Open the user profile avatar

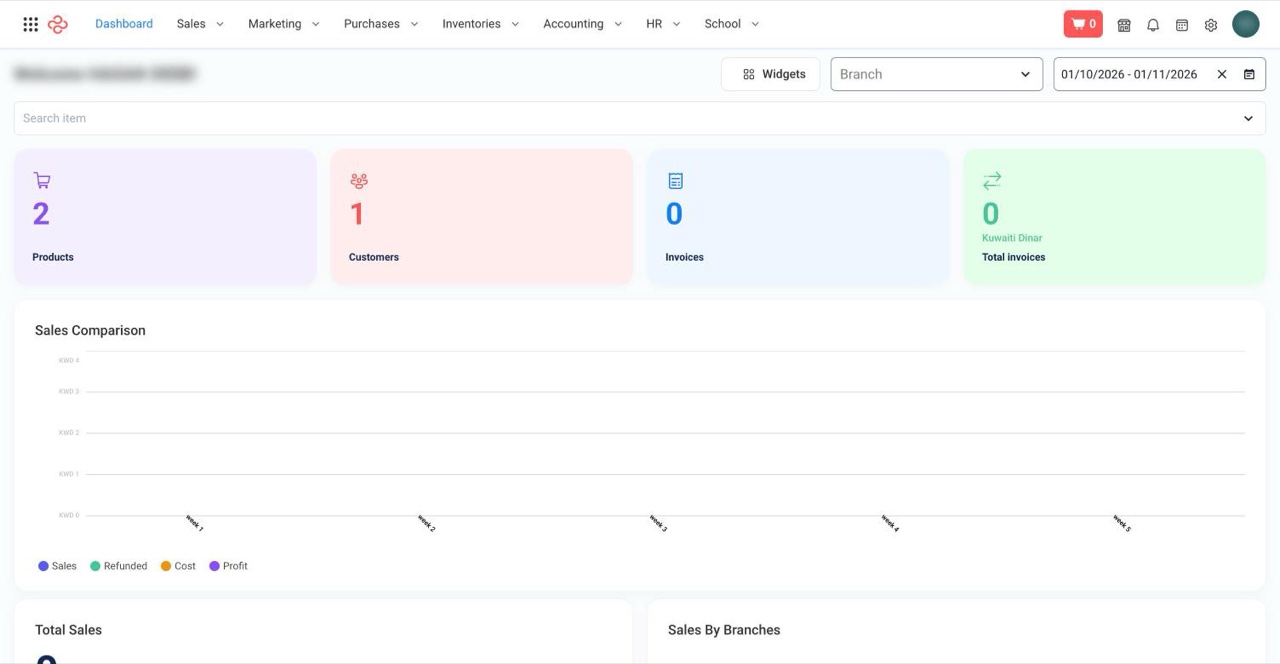pos(1246,24)
